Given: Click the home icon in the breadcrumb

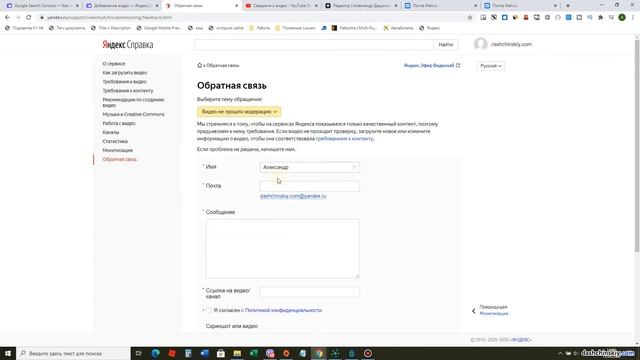Looking at the screenshot, I should (x=200, y=65).
